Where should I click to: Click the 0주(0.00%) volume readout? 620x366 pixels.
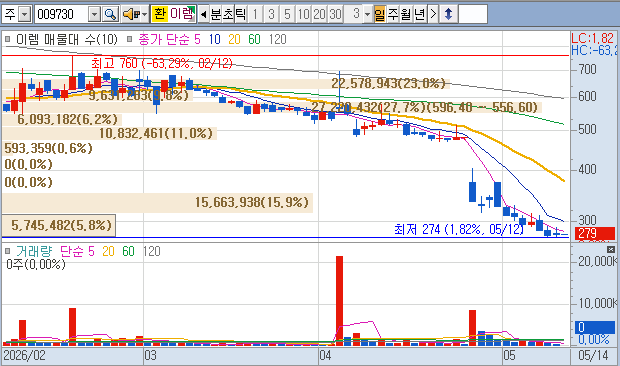pyautogui.click(x=36, y=264)
